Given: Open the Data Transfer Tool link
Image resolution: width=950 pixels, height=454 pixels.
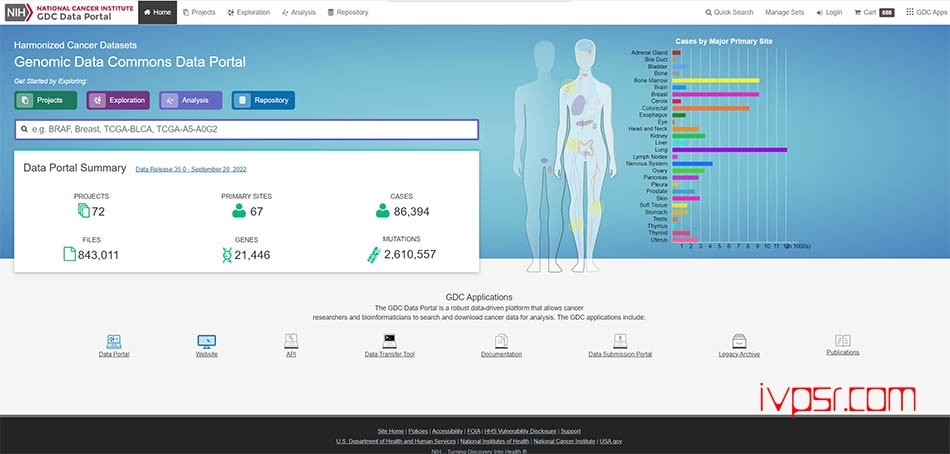Looking at the screenshot, I should click(x=390, y=354).
